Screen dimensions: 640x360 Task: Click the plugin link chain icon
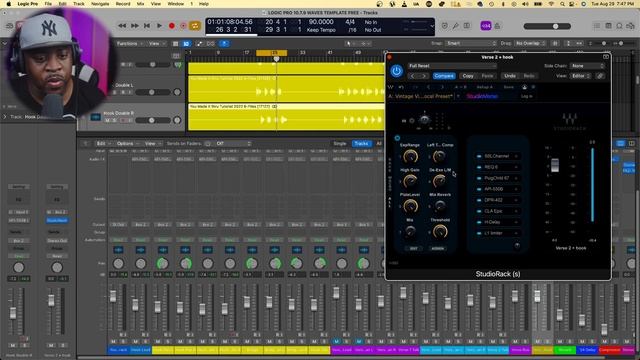(x=600, y=76)
